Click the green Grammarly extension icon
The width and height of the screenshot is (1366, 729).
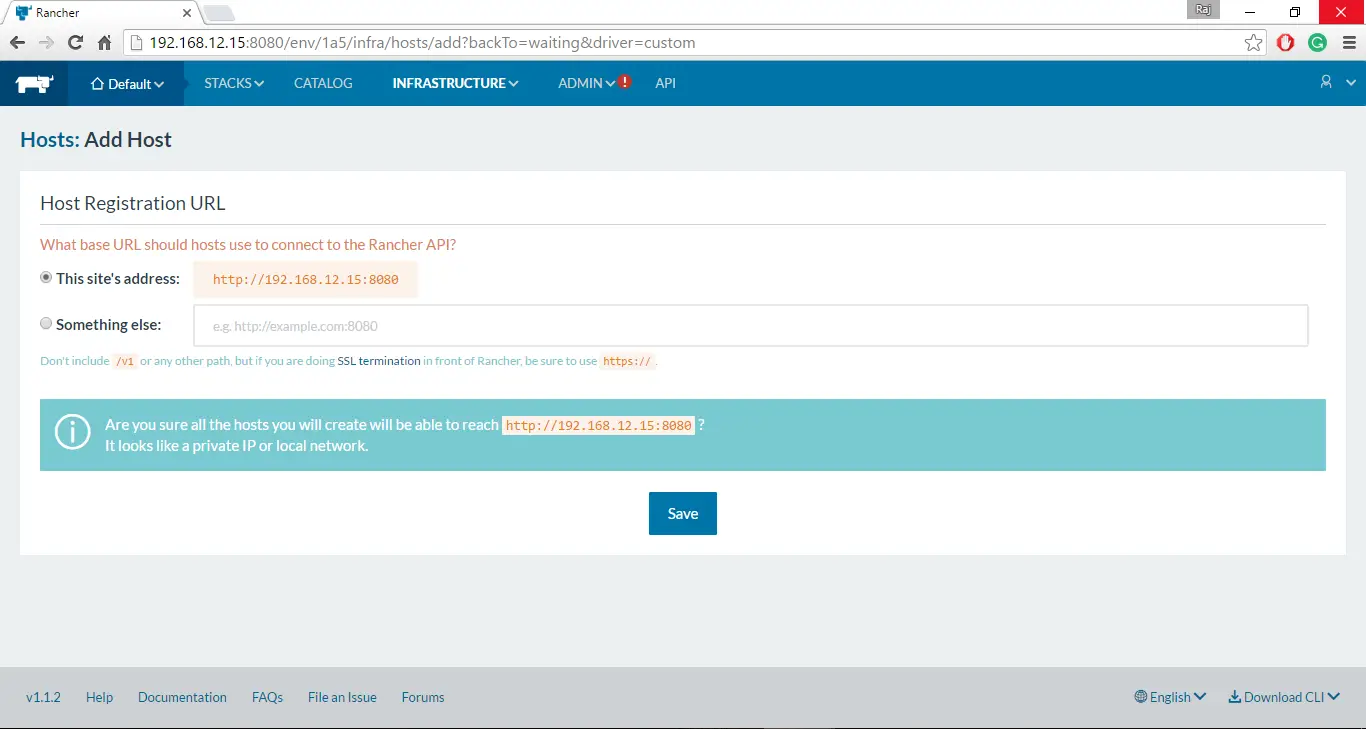(1318, 43)
